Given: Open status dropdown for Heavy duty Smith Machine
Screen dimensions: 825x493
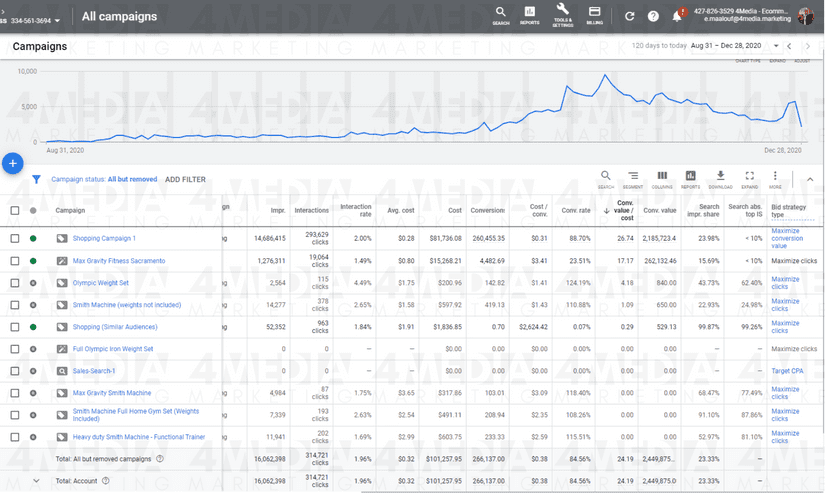Looking at the screenshot, I should (x=33, y=437).
